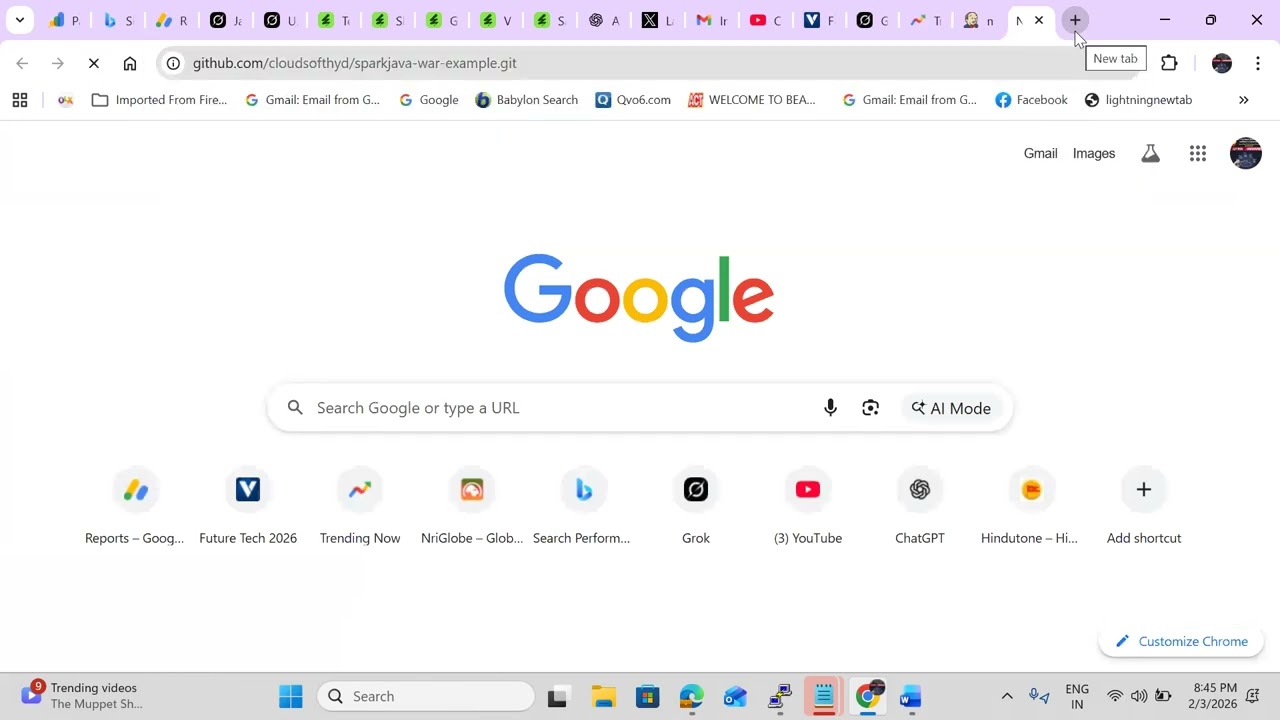Open Qvo6.com bookmark
The height and width of the screenshot is (720, 1280).
(x=633, y=100)
